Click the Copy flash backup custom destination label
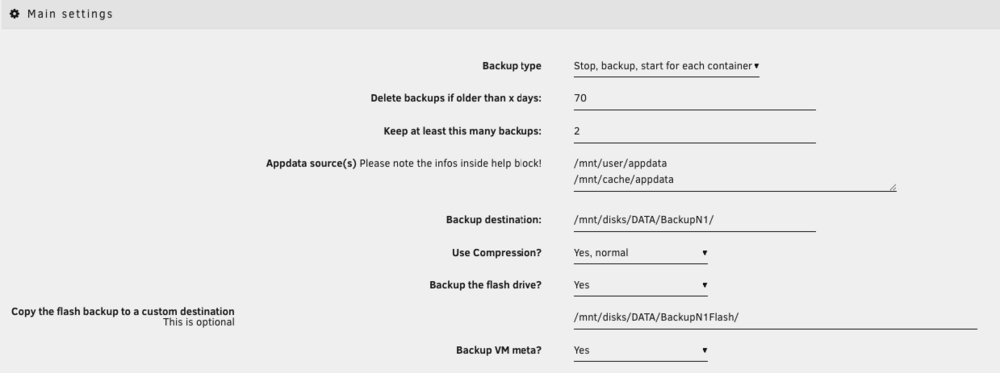The height and width of the screenshot is (373, 1000). (x=122, y=312)
